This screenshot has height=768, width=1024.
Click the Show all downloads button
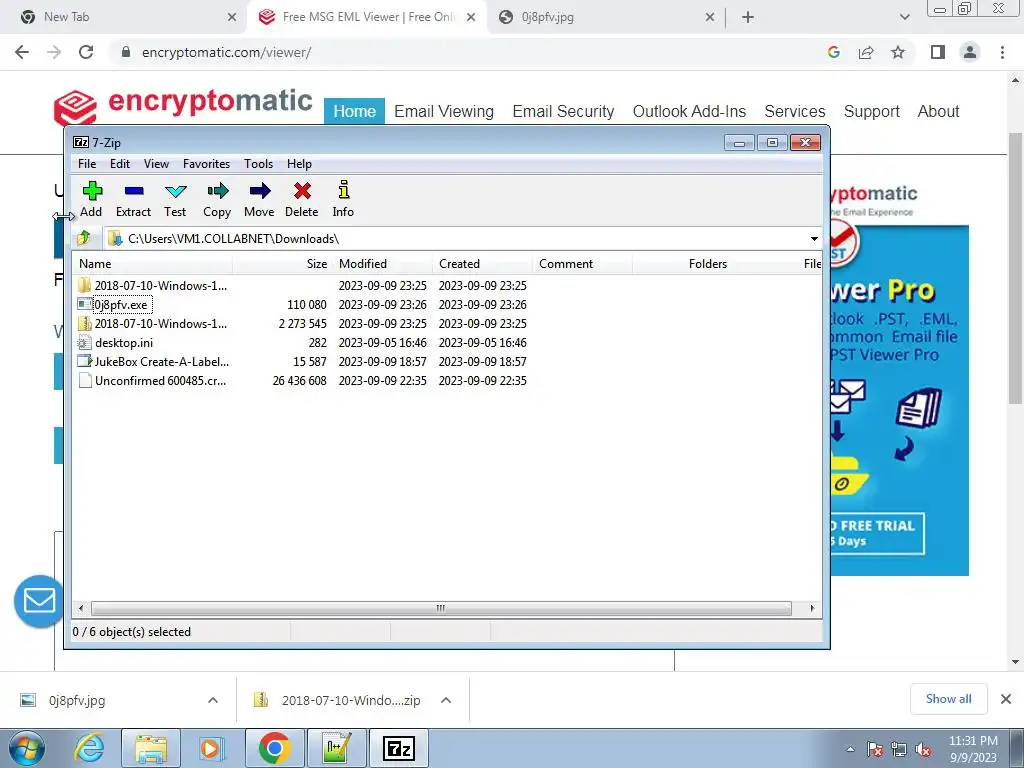pos(948,699)
